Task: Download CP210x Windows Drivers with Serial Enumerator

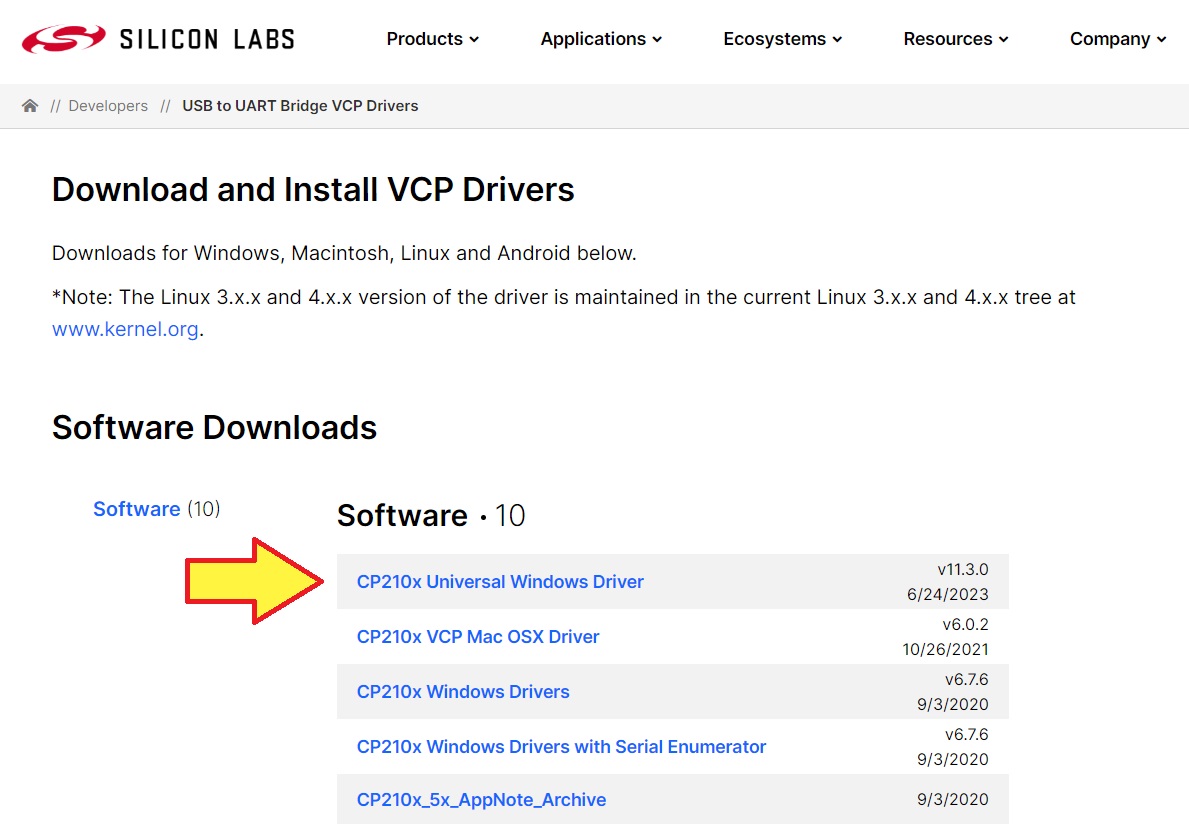Action: coord(561,747)
